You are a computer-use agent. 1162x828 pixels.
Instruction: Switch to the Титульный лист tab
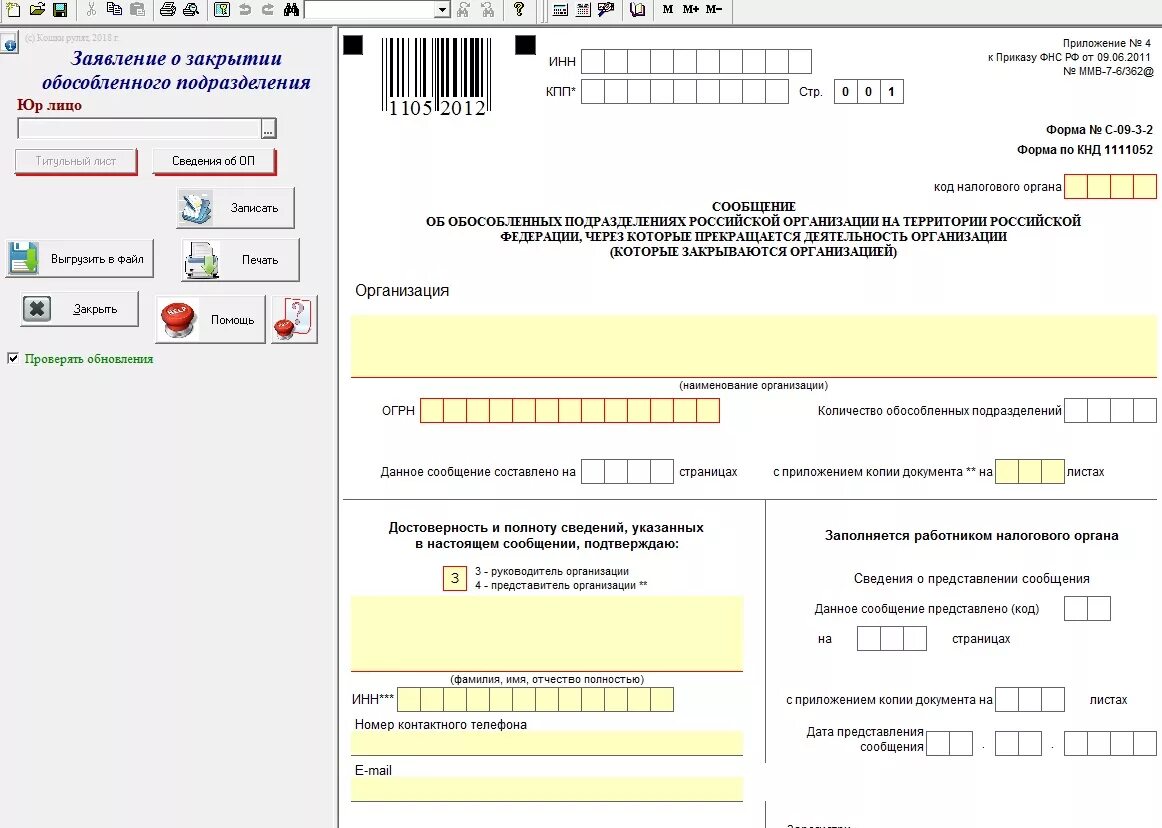click(x=76, y=161)
